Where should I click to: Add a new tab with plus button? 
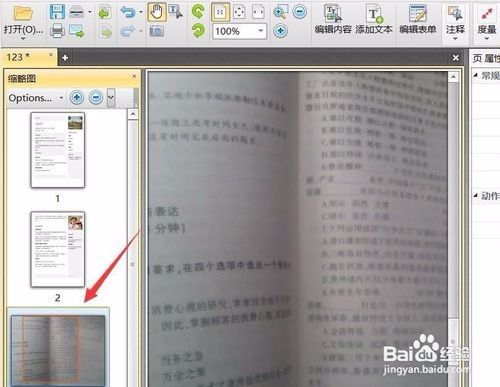[x=65, y=58]
